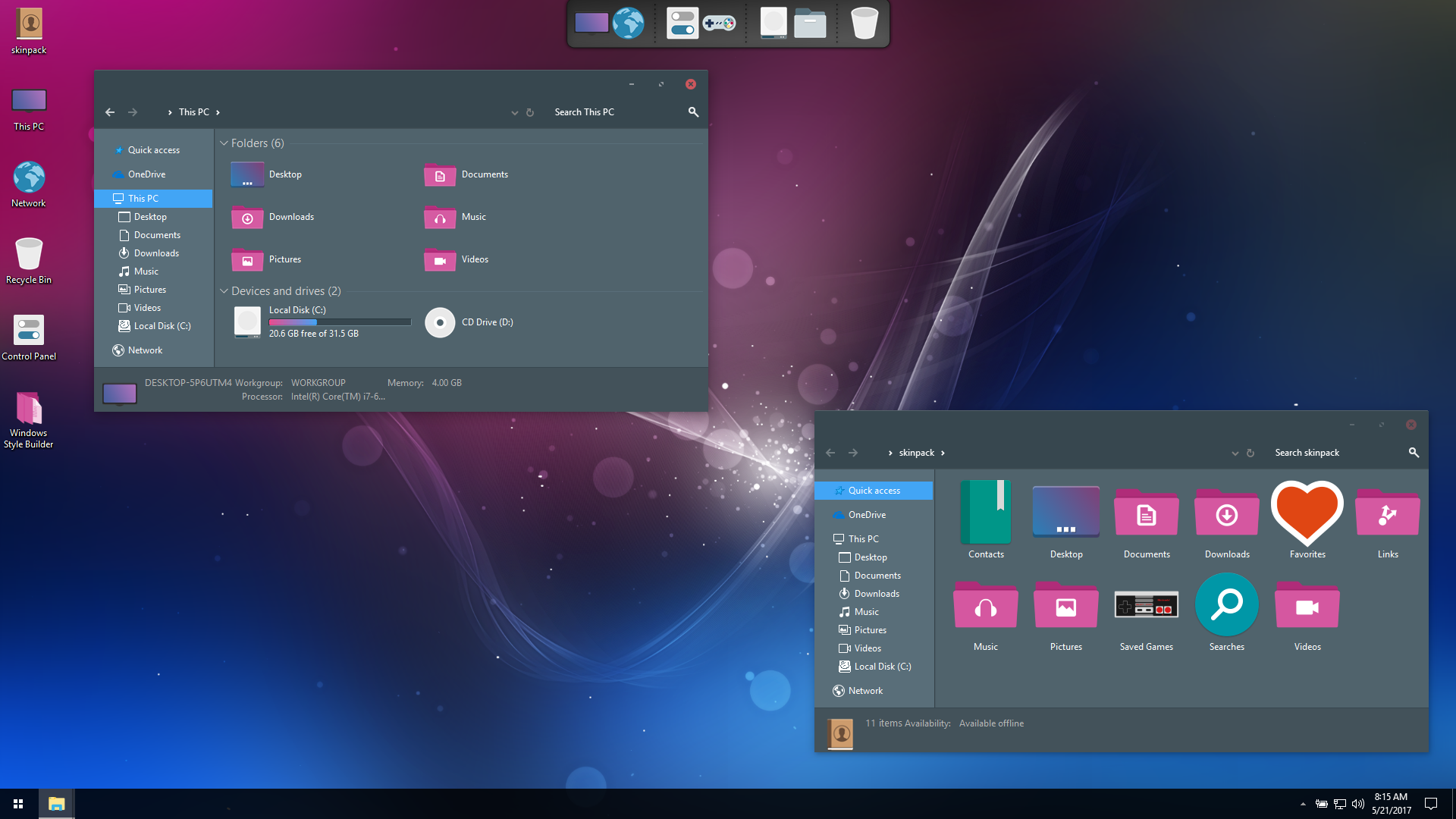Image resolution: width=1456 pixels, height=819 pixels.
Task: Click back arrow in This PC window
Action: click(x=110, y=112)
